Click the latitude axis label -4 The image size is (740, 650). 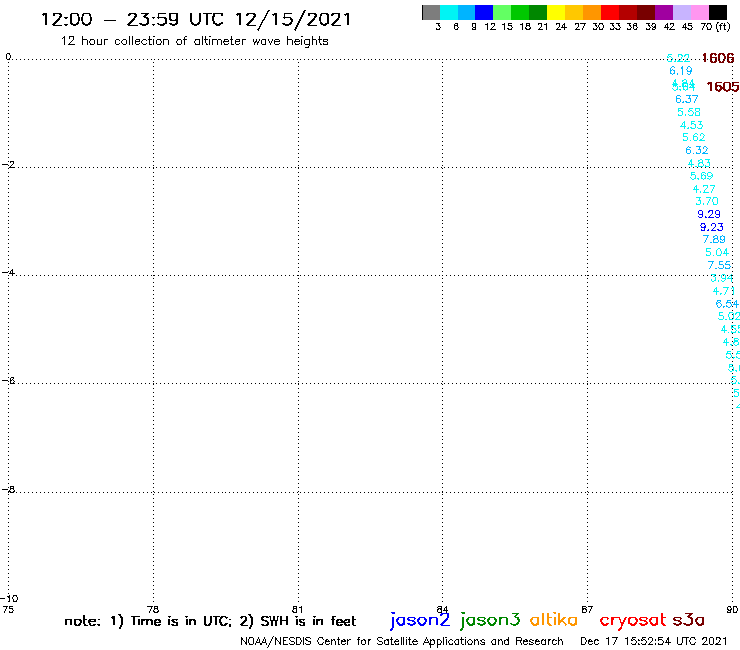(x=8, y=272)
